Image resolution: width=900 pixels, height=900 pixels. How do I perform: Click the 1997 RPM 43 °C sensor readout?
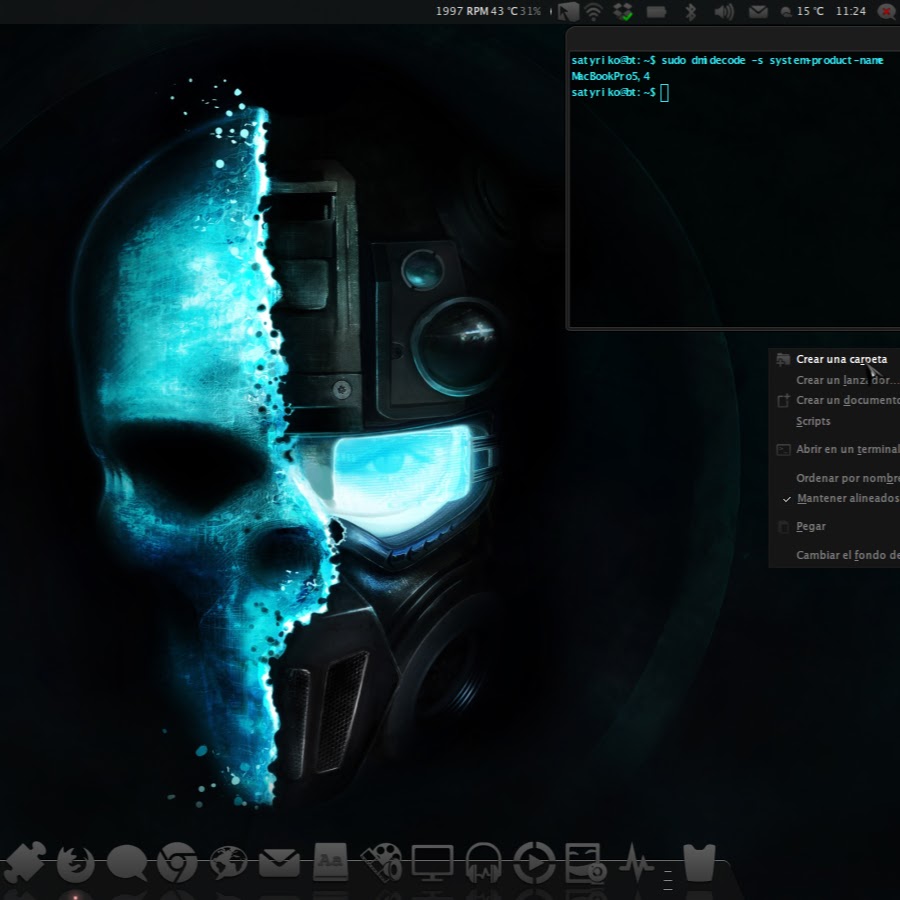pos(476,11)
